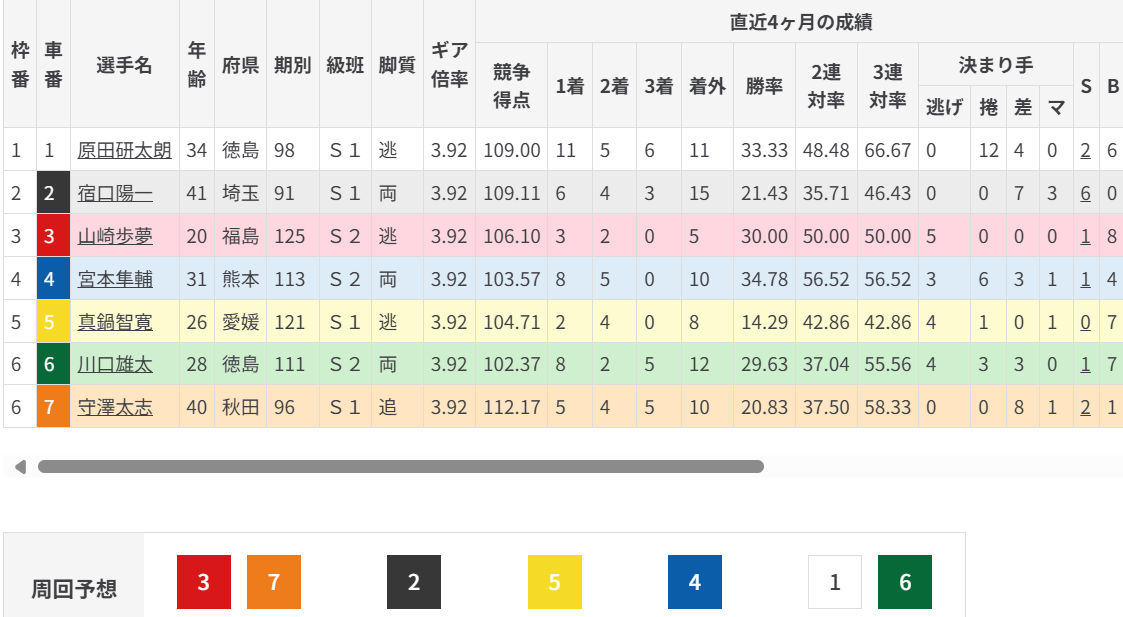Open racer 守澤太志 profile link

pyautogui.click(x=115, y=407)
